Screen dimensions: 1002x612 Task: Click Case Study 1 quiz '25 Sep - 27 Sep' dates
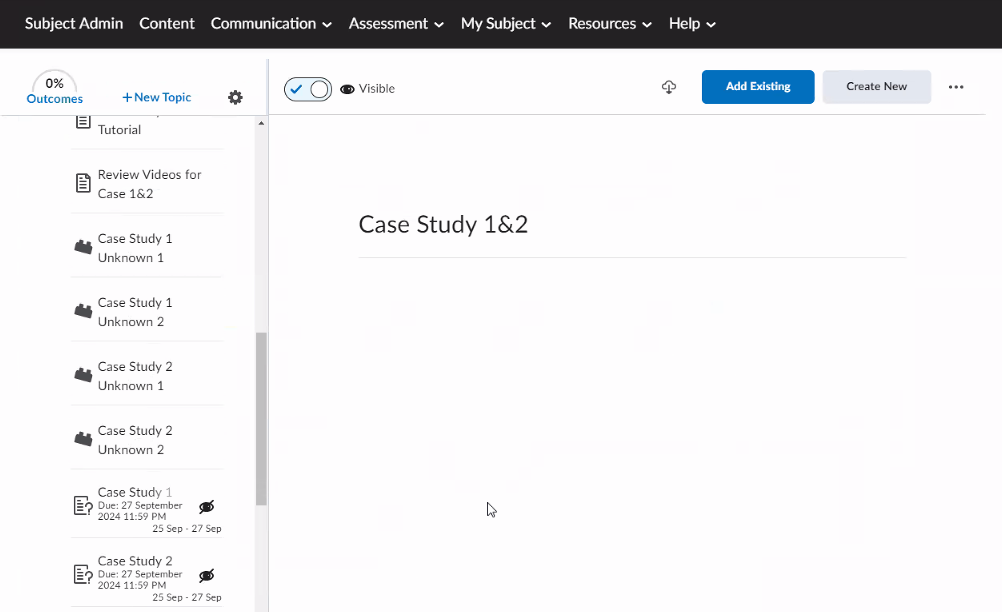(x=187, y=529)
